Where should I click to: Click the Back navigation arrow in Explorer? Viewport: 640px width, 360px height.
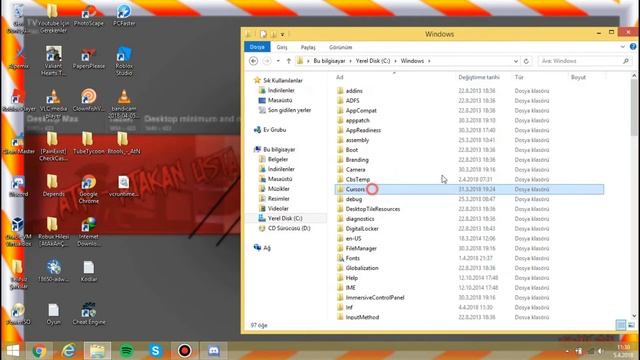(253, 61)
